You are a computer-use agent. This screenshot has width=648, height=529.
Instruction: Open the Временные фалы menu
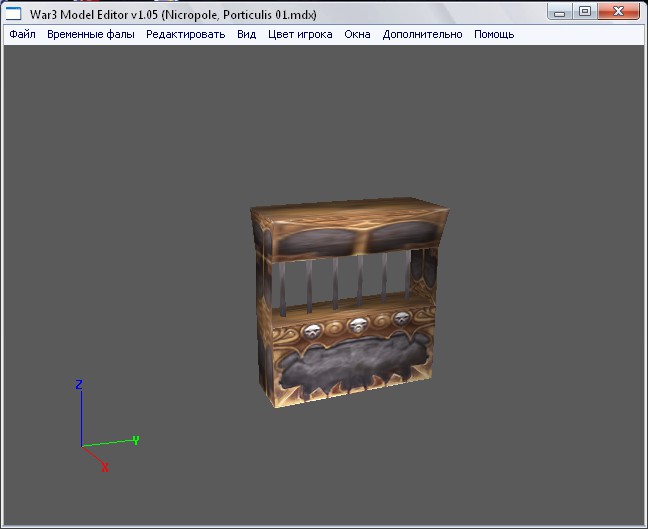click(90, 34)
